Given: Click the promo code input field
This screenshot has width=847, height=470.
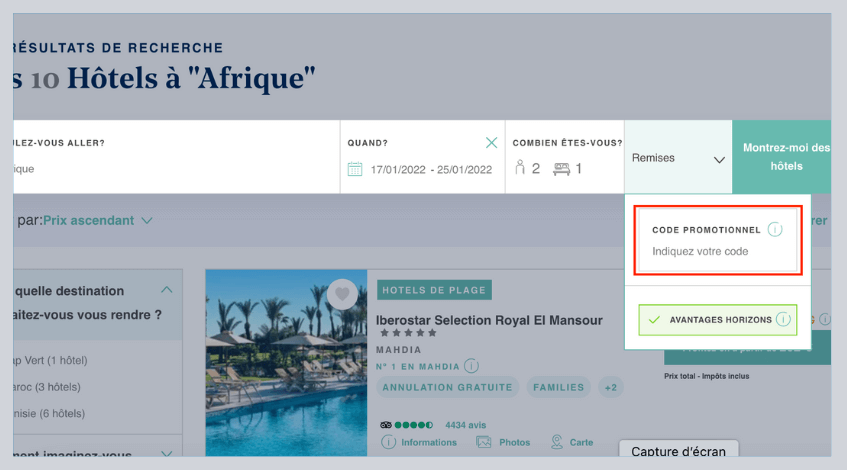Looking at the screenshot, I should 717,251.
